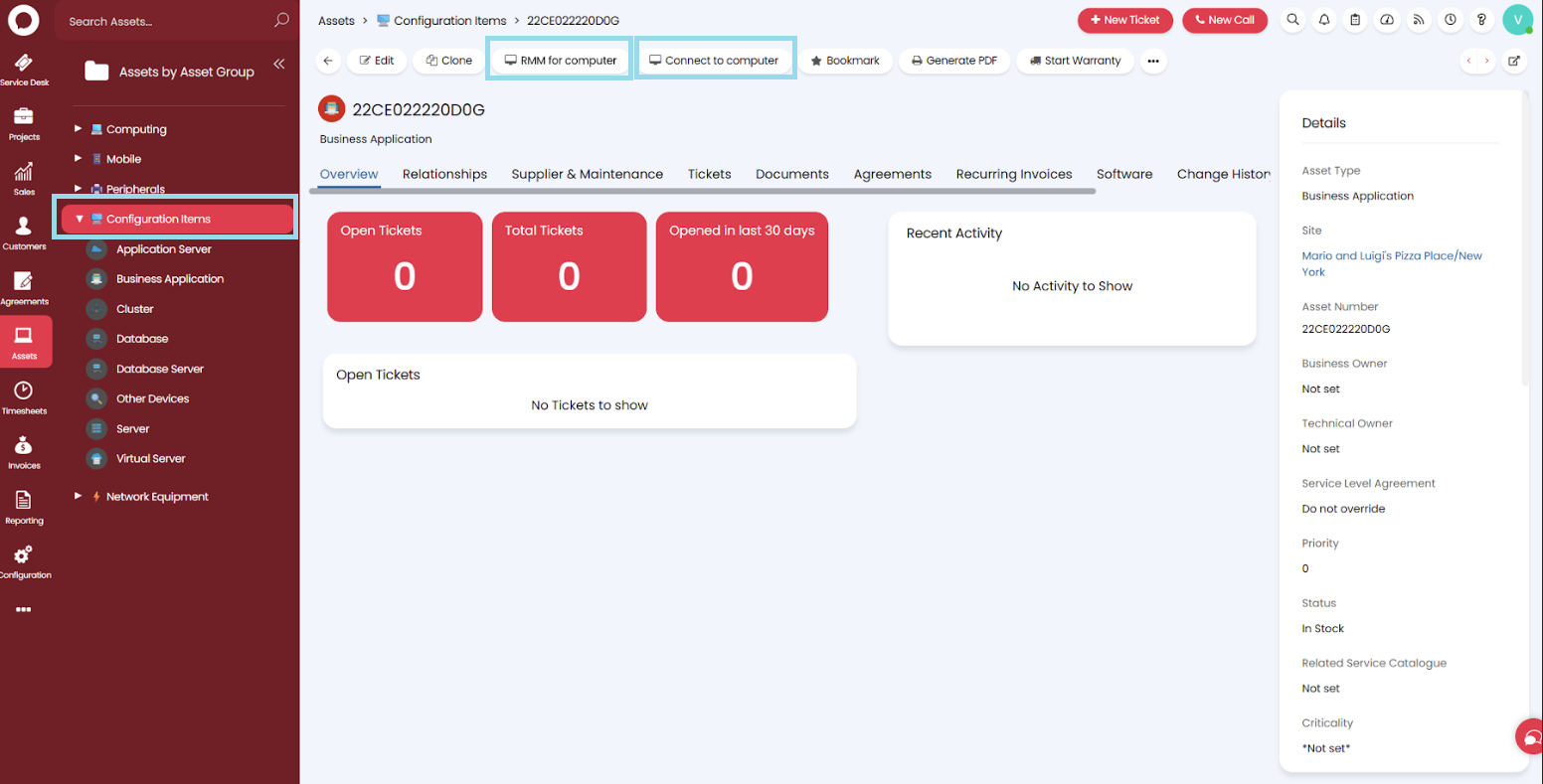The height and width of the screenshot is (784, 1543).
Task: Open the help question mark icon
Action: point(1481,20)
